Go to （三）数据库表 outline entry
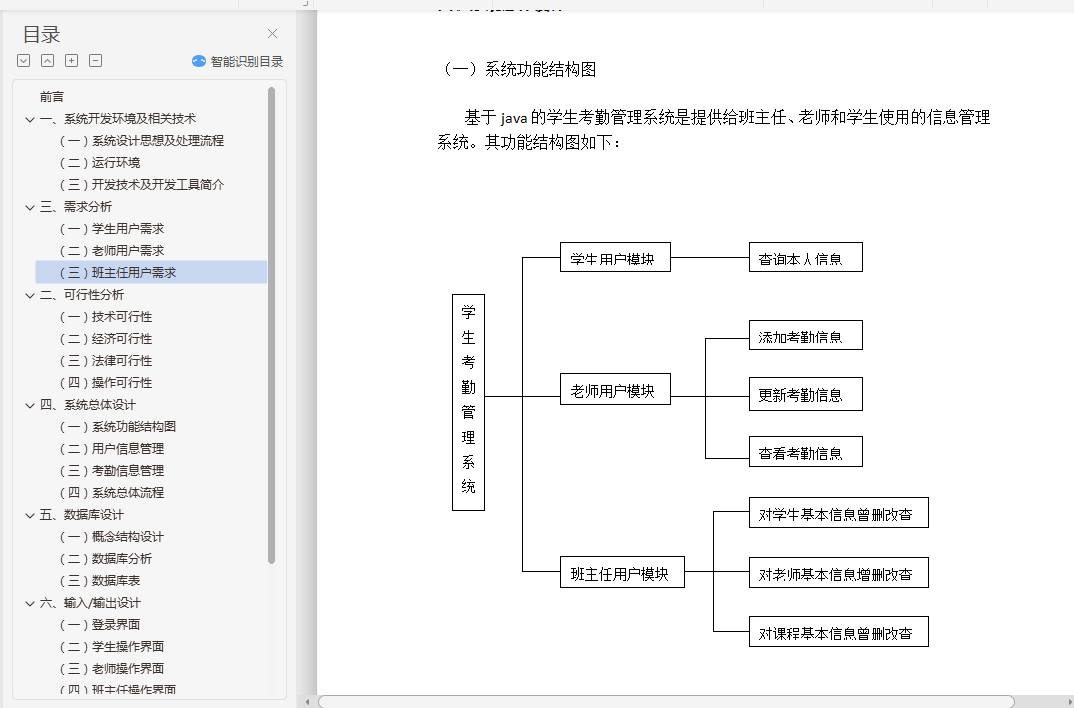Screen dimensions: 1074x708 click(100, 580)
